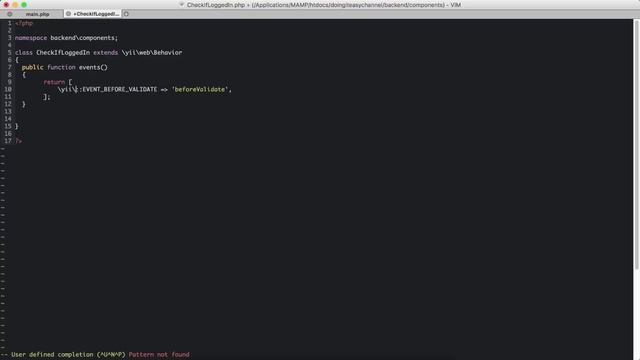Click the return keyword
This screenshot has height=360, width=640.
(x=54, y=82)
